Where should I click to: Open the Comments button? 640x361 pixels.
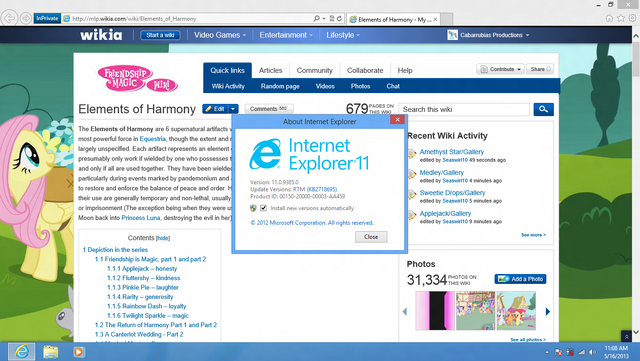[x=269, y=109]
